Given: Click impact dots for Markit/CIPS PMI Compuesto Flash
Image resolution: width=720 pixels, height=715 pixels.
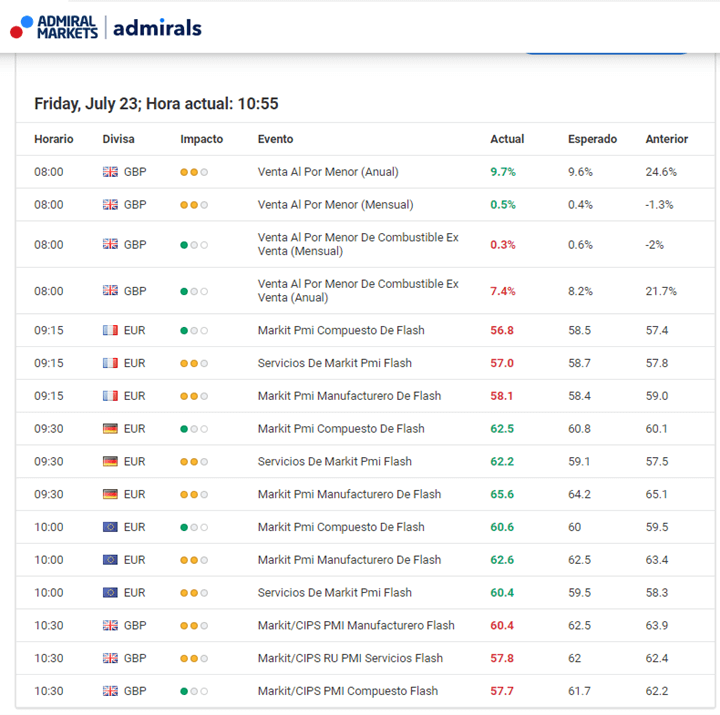Looking at the screenshot, I should (x=194, y=691).
